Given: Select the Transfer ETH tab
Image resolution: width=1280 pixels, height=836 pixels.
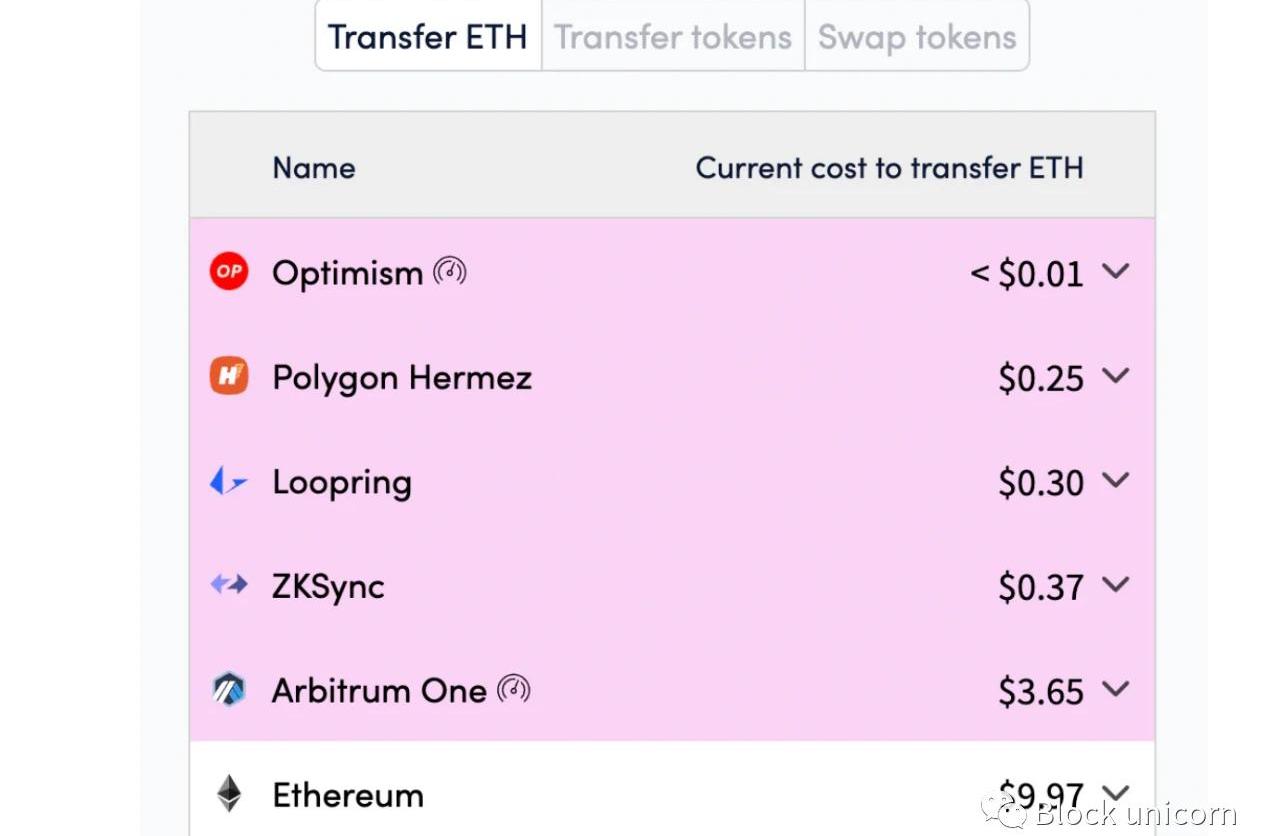Looking at the screenshot, I should tap(428, 37).
